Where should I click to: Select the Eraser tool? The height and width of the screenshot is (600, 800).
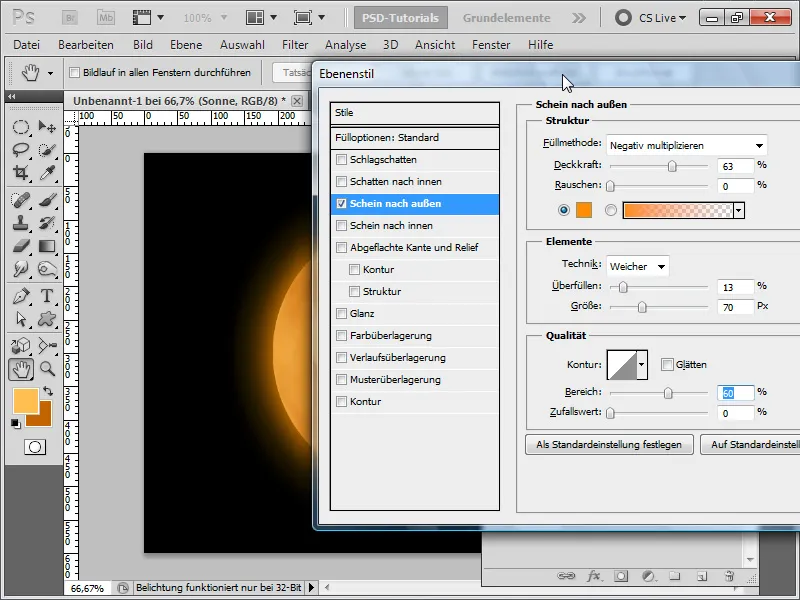tap(20, 246)
